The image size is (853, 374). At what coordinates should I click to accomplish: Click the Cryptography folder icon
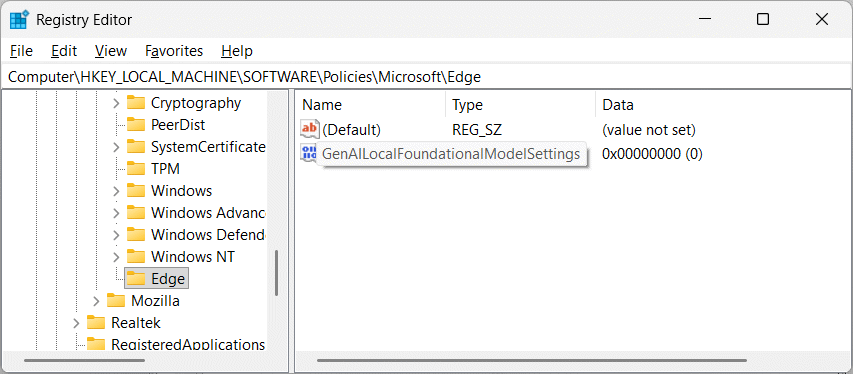tap(135, 102)
